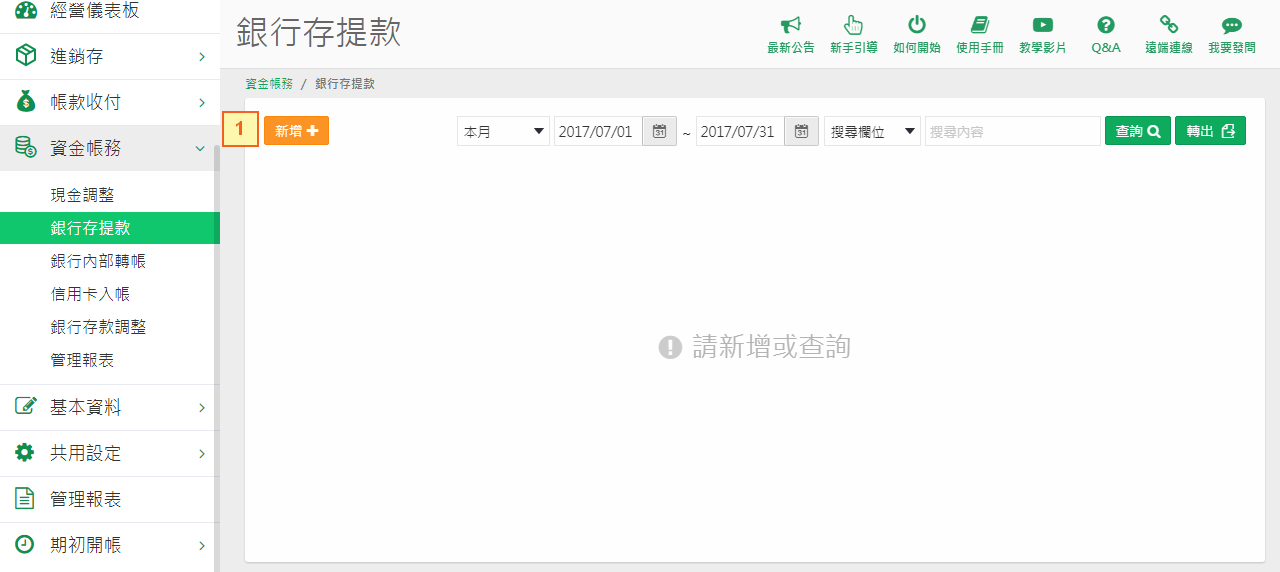
Task: Select 銀行存提款 in the sidebar submenu
Action: coord(90,228)
